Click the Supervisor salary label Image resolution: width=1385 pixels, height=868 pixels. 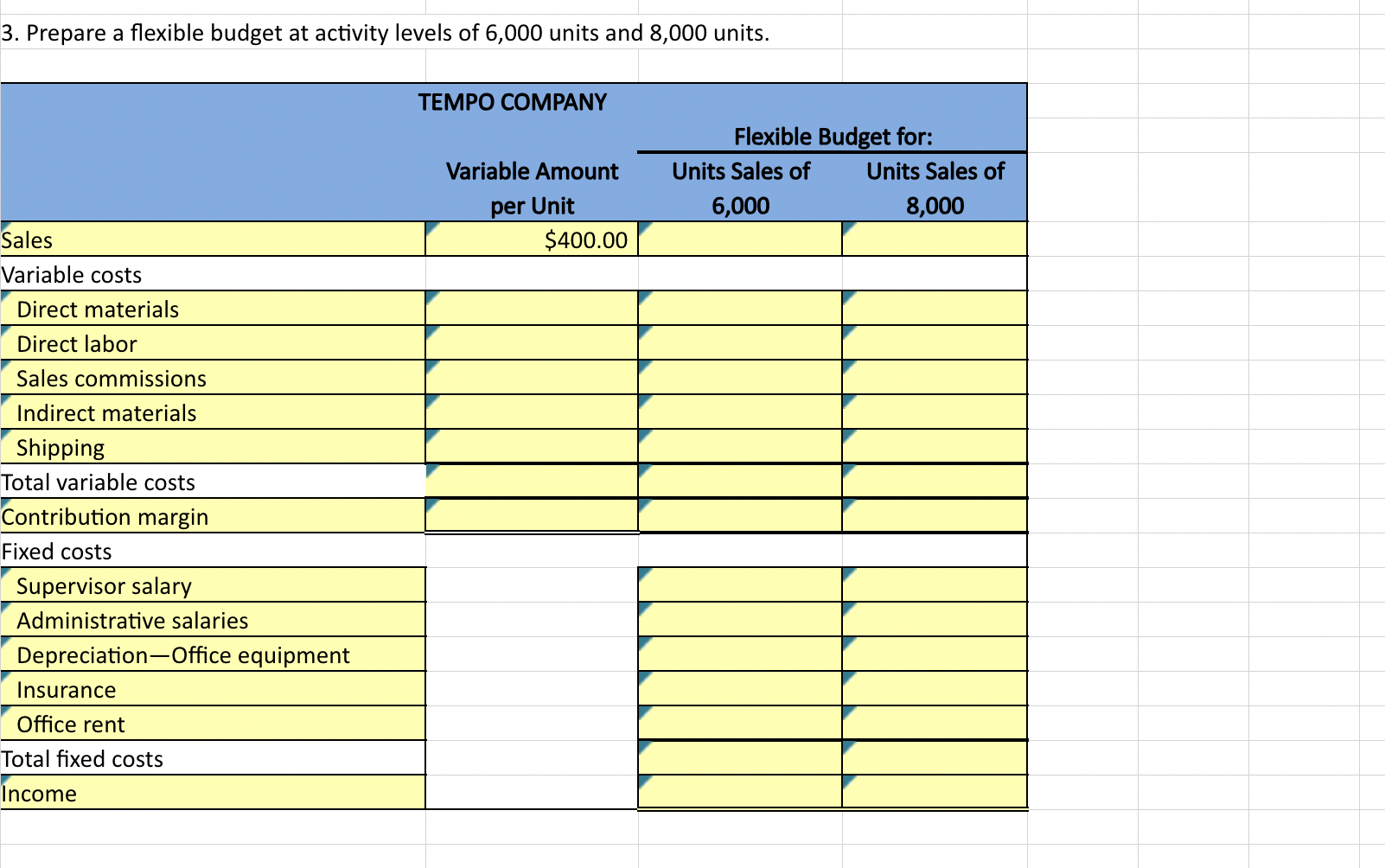(104, 585)
